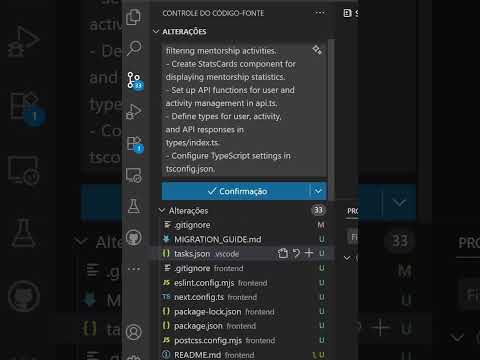Generate commit message with sparkle icon
The image size is (480, 360).
click(x=317, y=50)
